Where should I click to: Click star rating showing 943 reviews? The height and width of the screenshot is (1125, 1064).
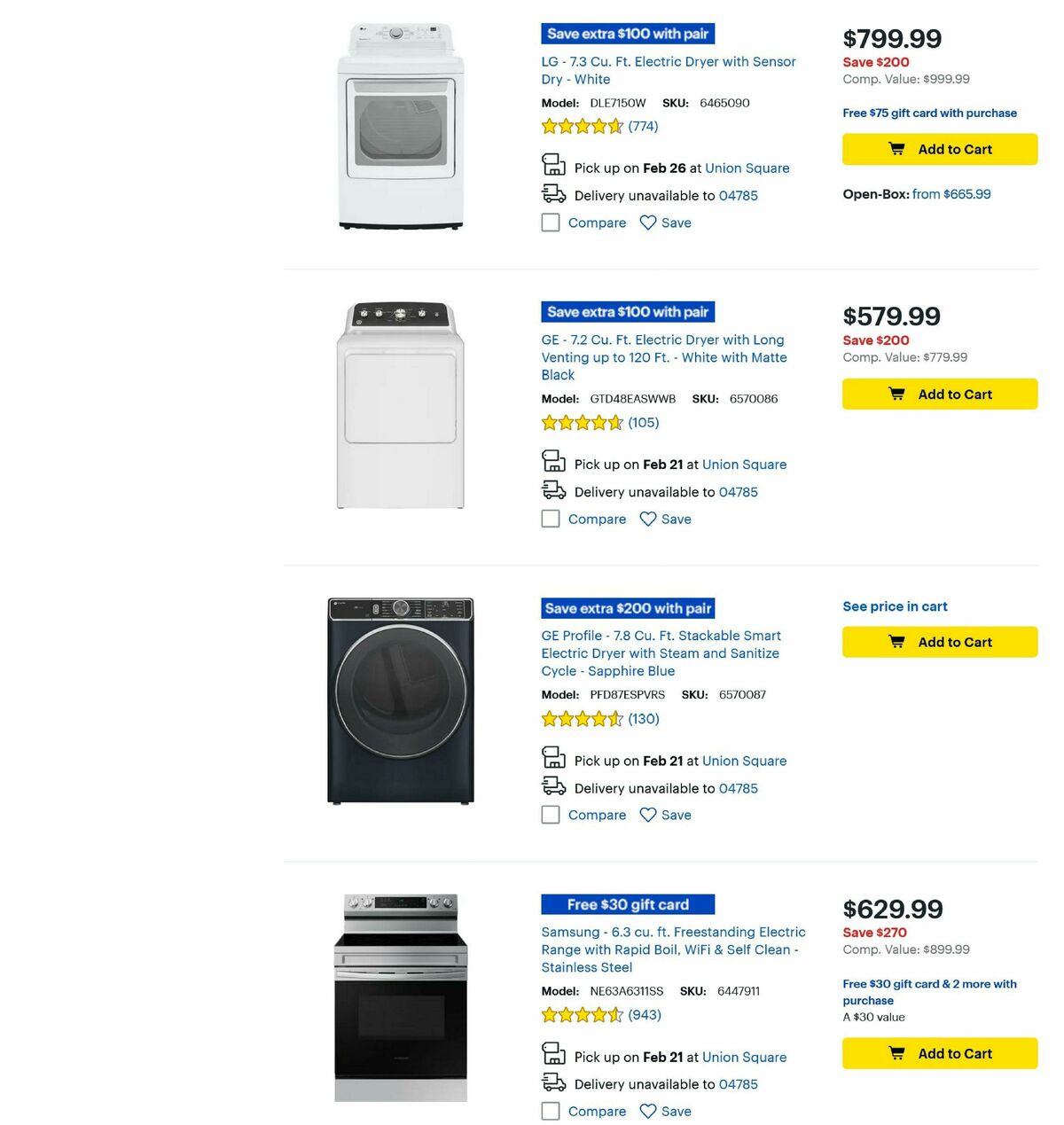583,1014
